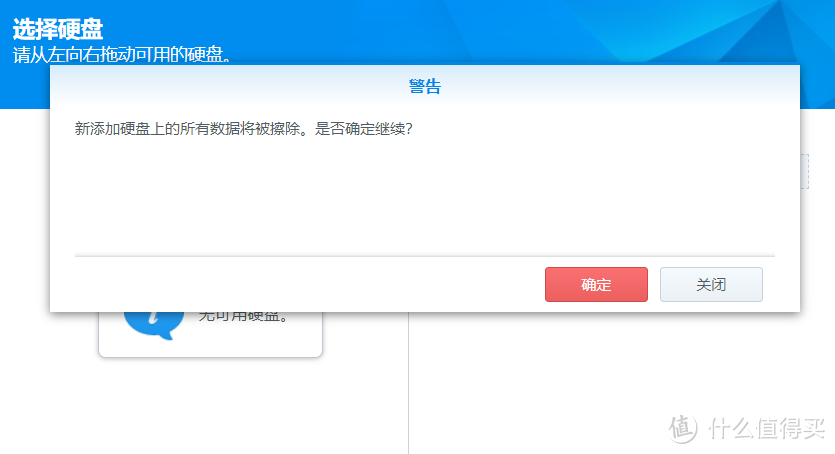Viewport: 835px width, 454px height.
Task: Click the data erase warning message text
Action: pyautogui.click(x=244, y=130)
